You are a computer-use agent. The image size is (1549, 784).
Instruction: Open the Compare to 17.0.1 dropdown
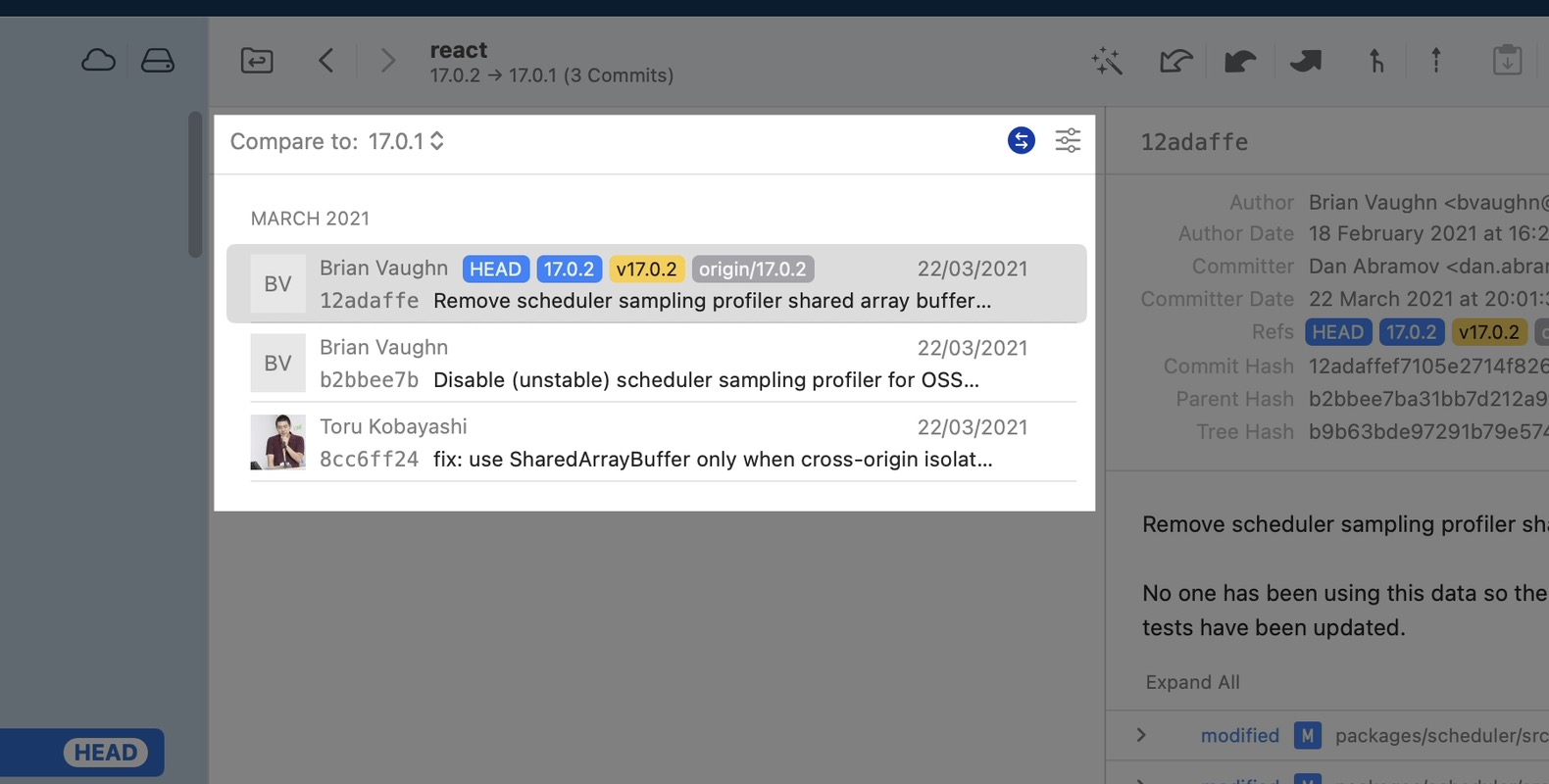[406, 141]
